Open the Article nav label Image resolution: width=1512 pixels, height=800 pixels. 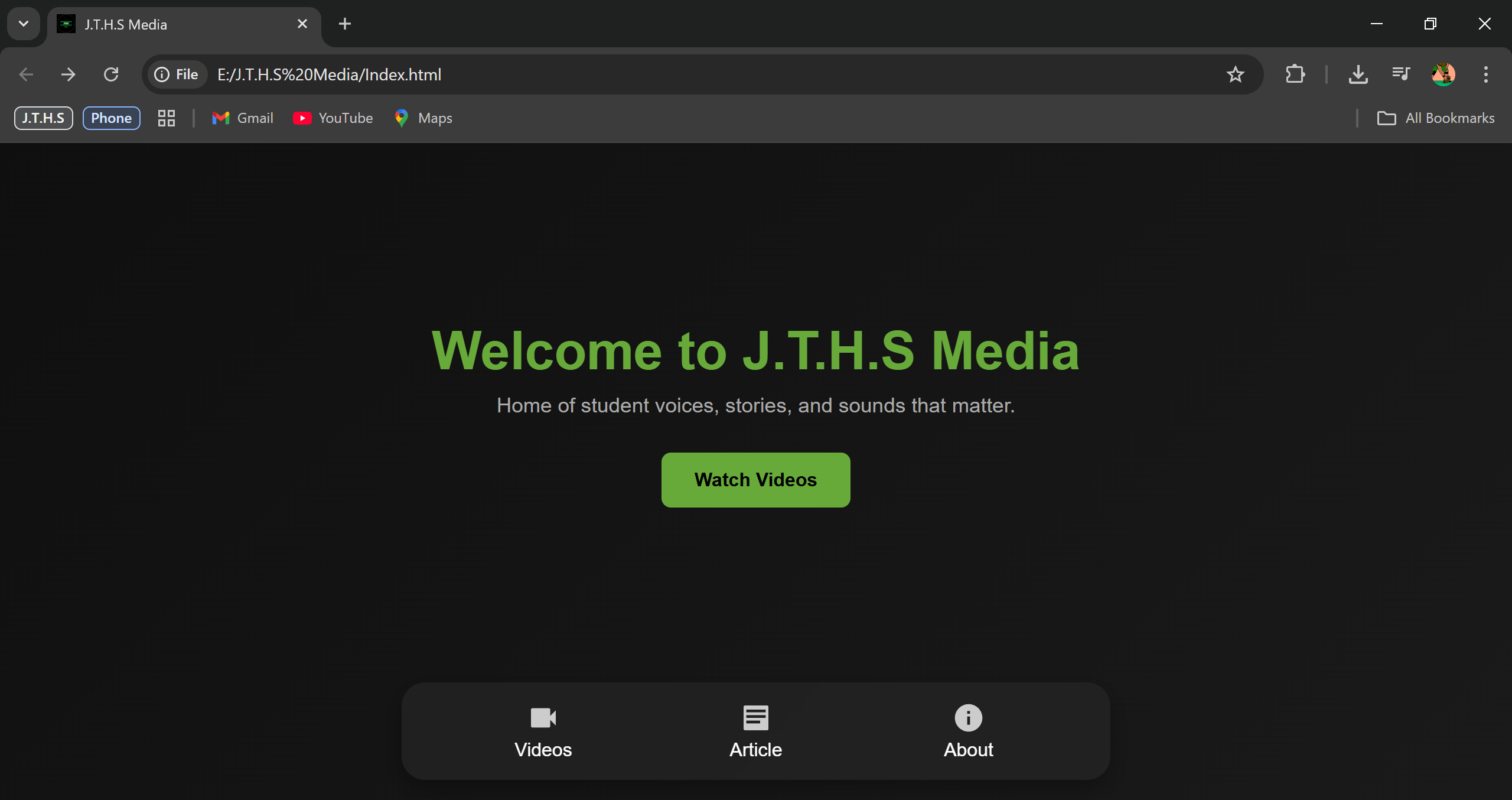click(x=755, y=749)
